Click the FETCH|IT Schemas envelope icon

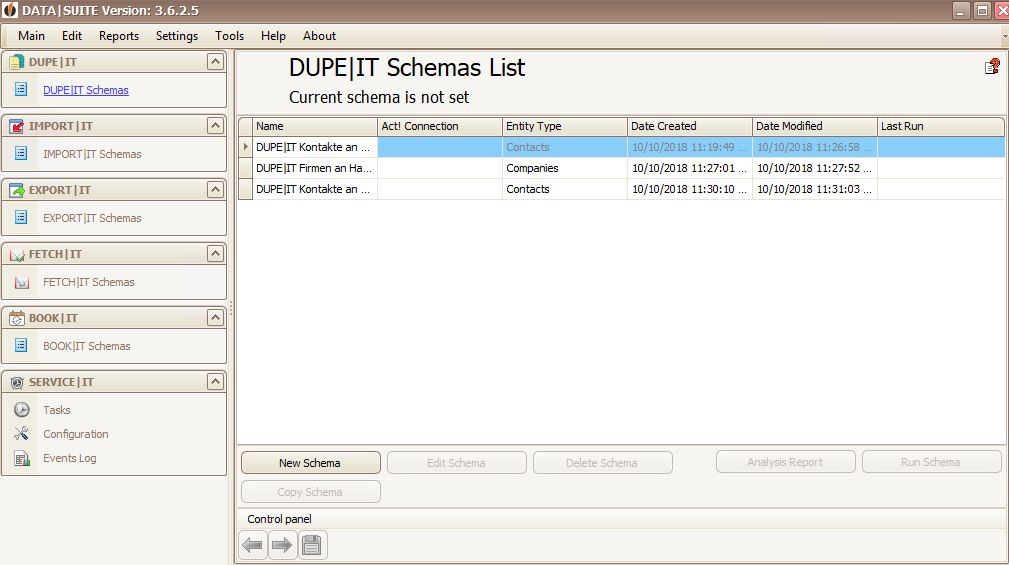[22, 282]
